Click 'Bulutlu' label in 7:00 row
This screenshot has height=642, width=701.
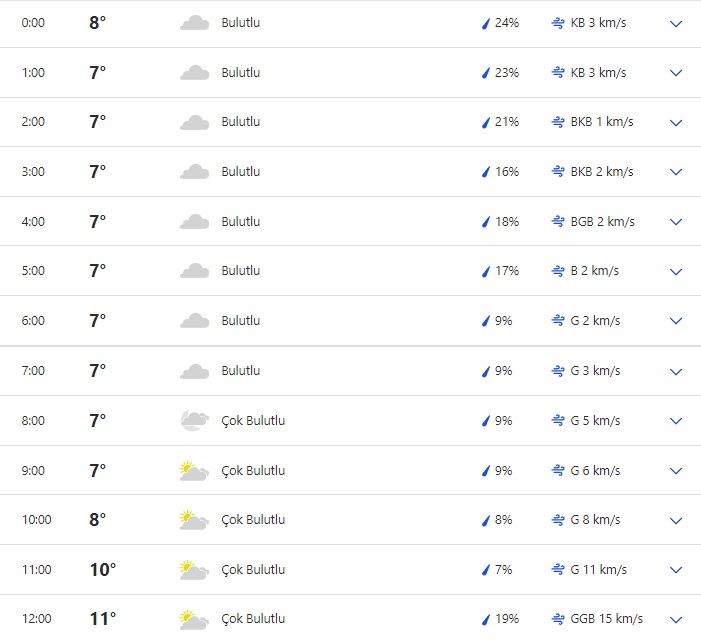coord(241,371)
